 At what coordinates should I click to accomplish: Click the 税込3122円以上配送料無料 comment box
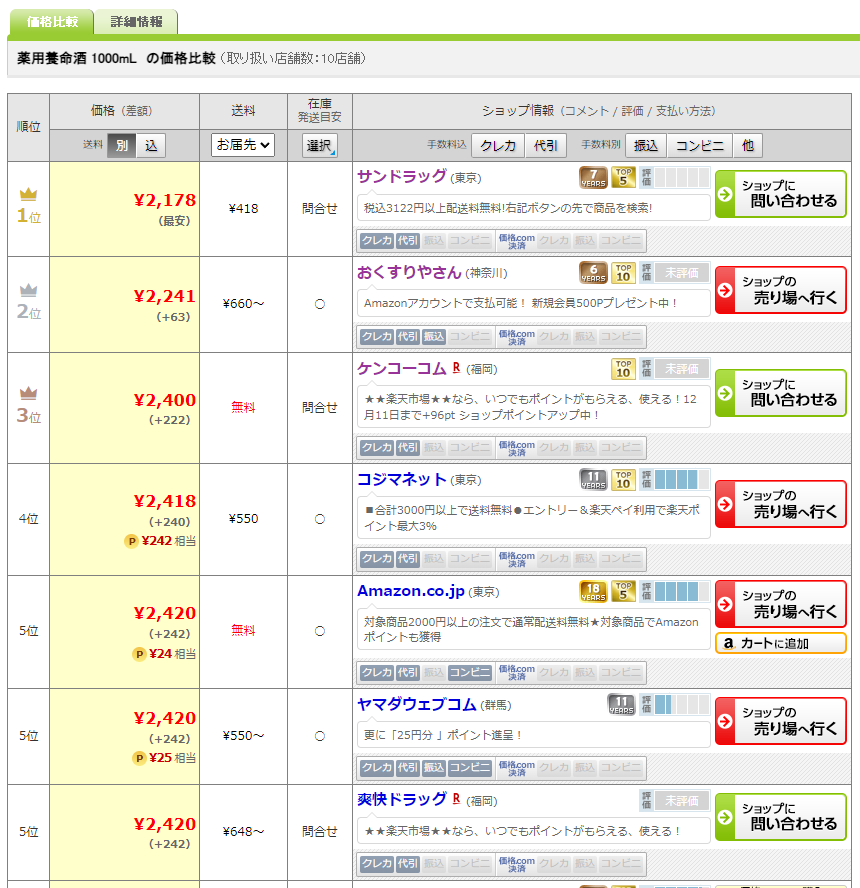[x=533, y=208]
